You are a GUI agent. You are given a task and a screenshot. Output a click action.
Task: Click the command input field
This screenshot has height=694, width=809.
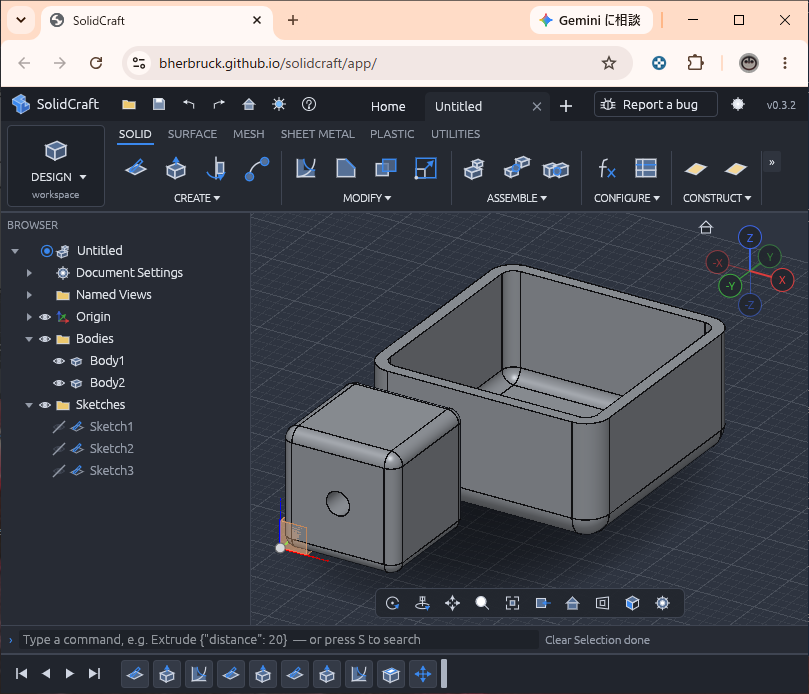coord(279,640)
